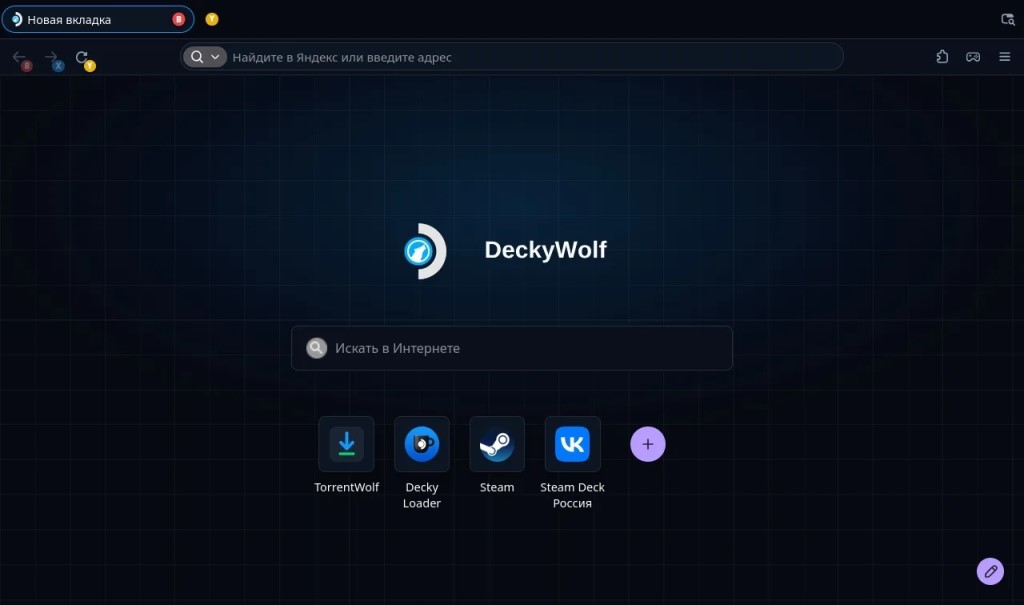Open the Decky Loader shortcut
Image resolution: width=1024 pixels, height=605 pixels.
(x=422, y=444)
